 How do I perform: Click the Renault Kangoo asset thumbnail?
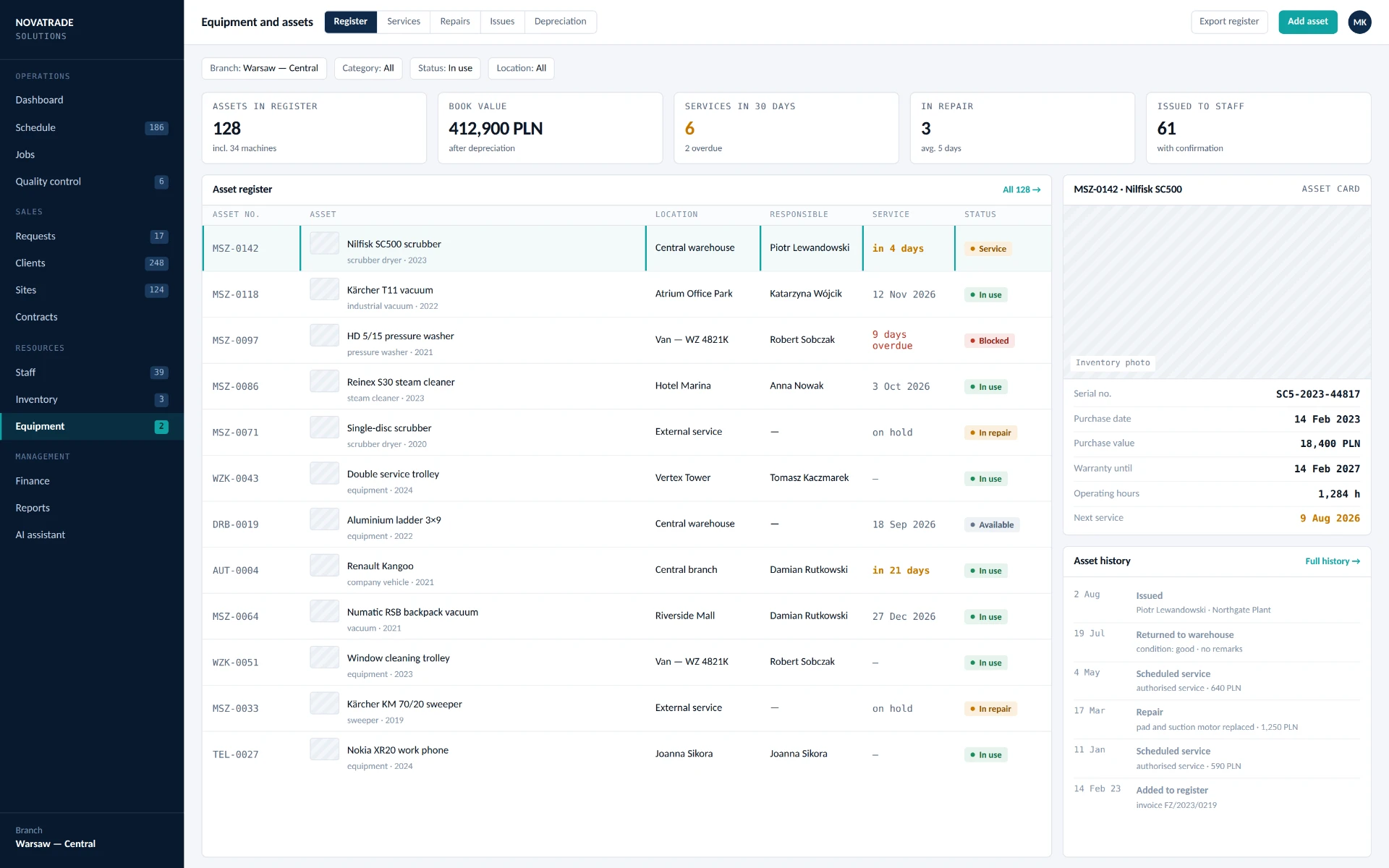click(324, 565)
